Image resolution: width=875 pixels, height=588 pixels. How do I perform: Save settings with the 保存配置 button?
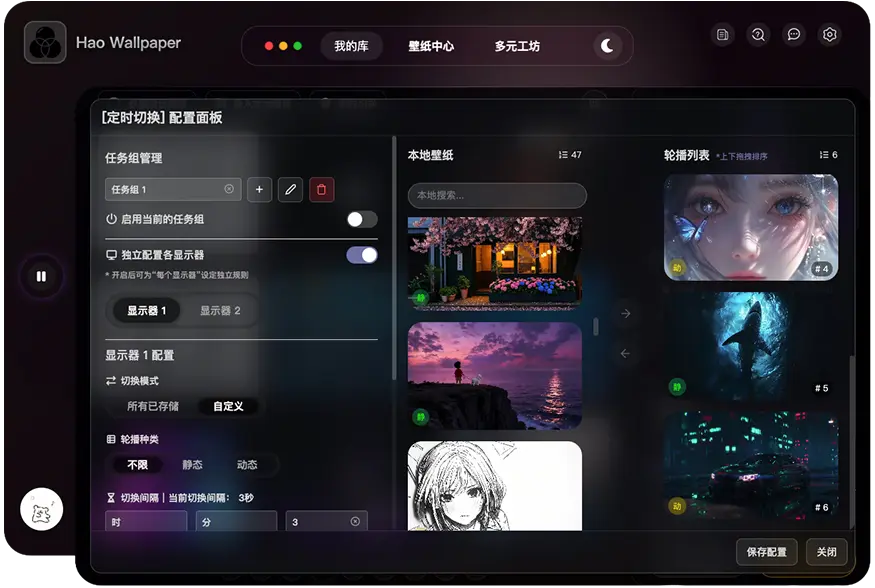click(765, 552)
